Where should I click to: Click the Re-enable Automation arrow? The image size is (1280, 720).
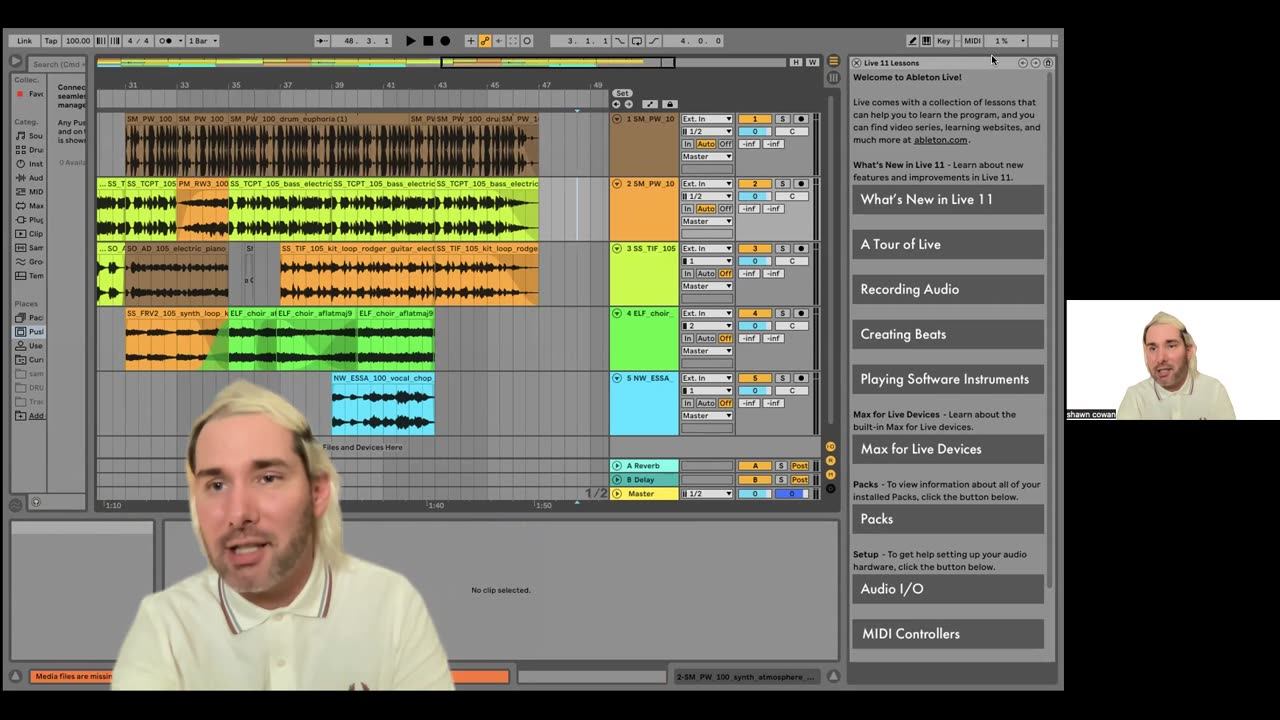[x=499, y=41]
